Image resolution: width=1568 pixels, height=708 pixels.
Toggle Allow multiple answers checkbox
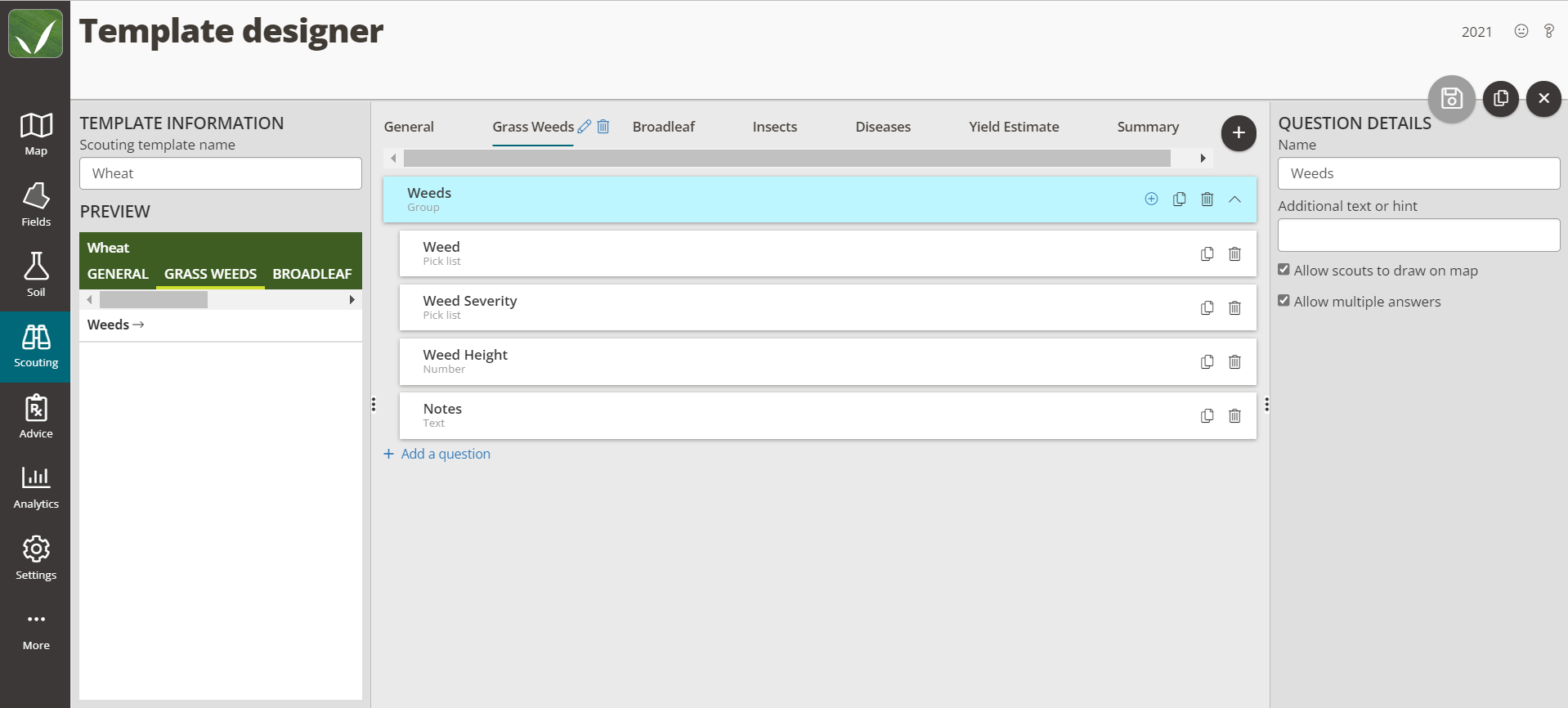pyautogui.click(x=1284, y=301)
